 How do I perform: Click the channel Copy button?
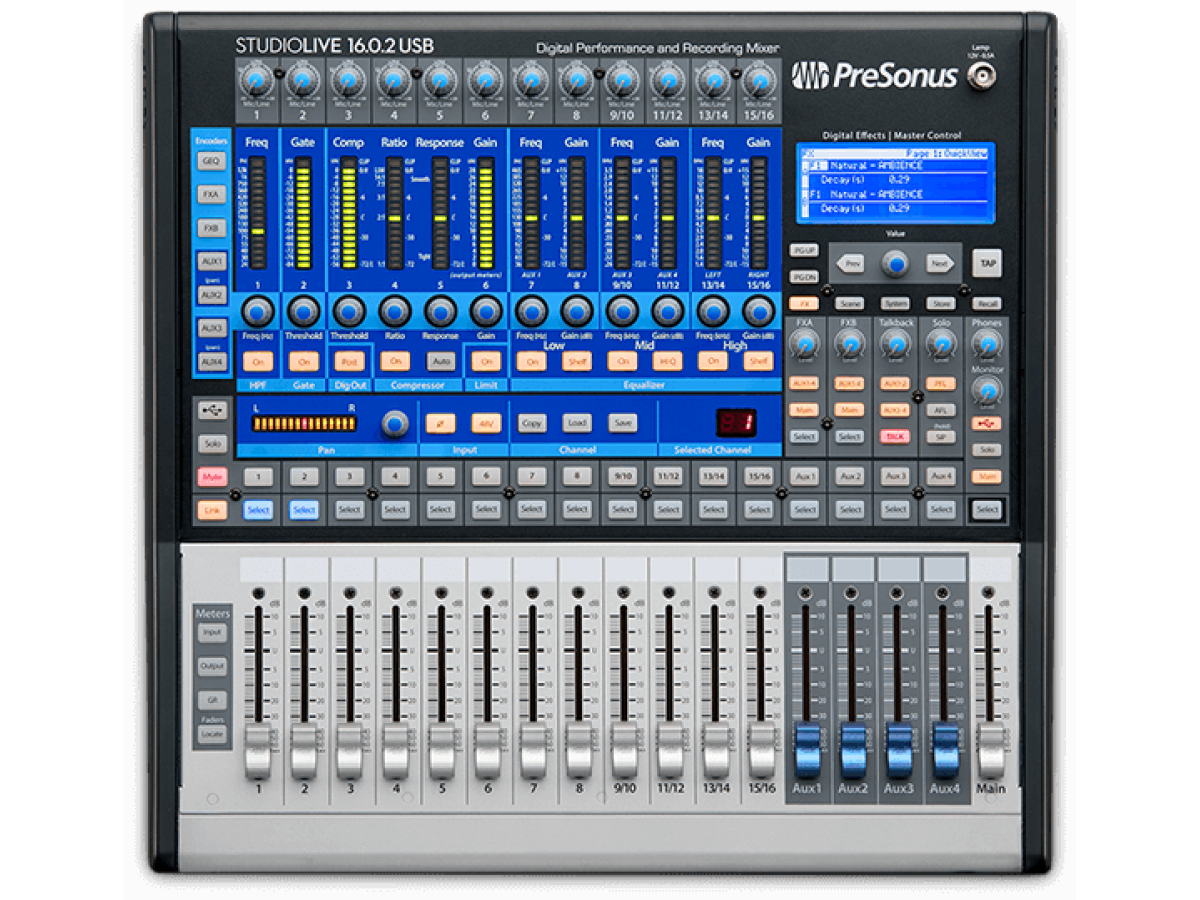[x=532, y=423]
